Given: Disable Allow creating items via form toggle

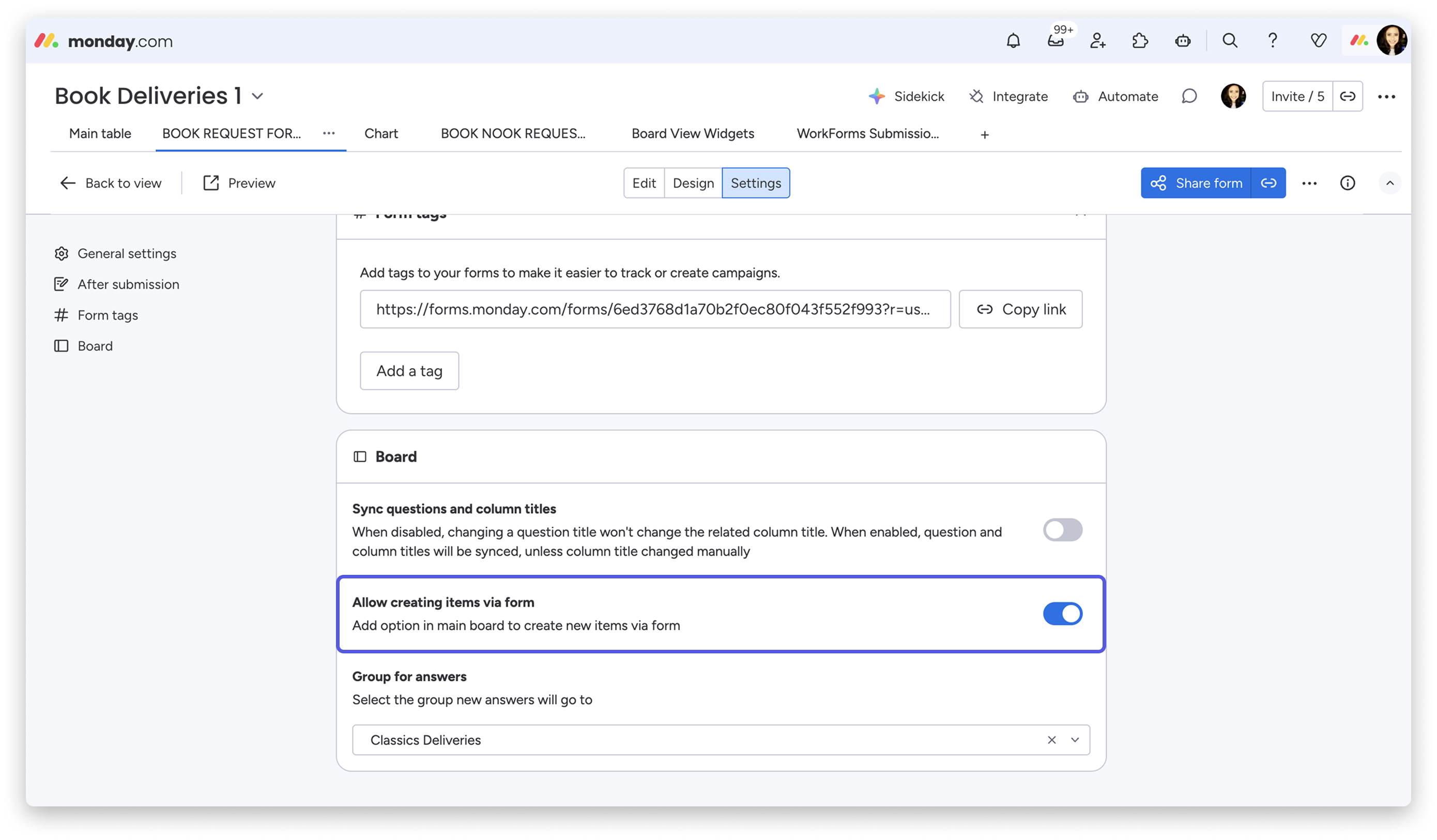Looking at the screenshot, I should (1063, 614).
